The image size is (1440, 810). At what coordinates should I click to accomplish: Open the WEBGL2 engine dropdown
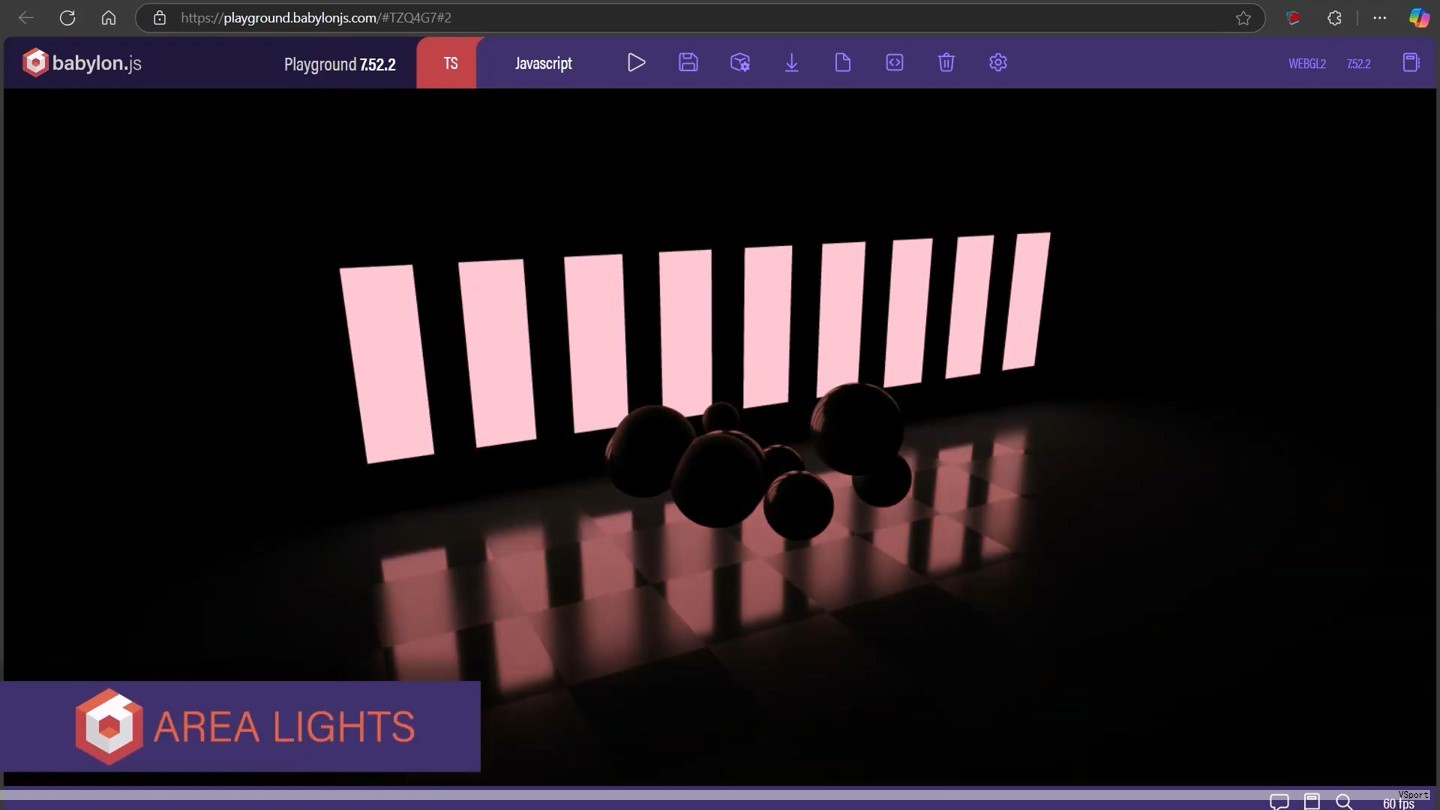1306,64
